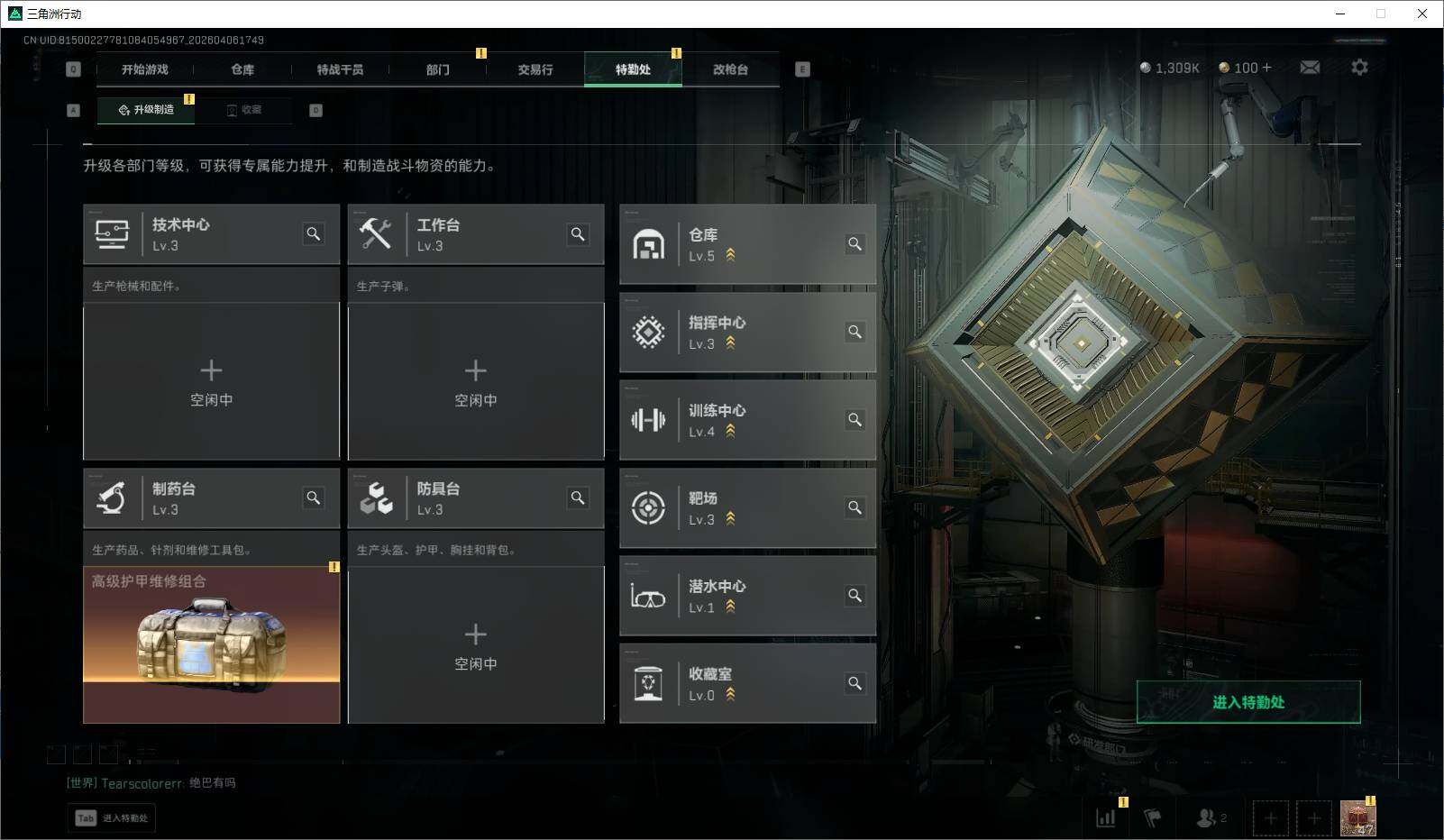This screenshot has width=1444, height=840.
Task: Click the player avatar in bottom corner
Action: point(1357,818)
